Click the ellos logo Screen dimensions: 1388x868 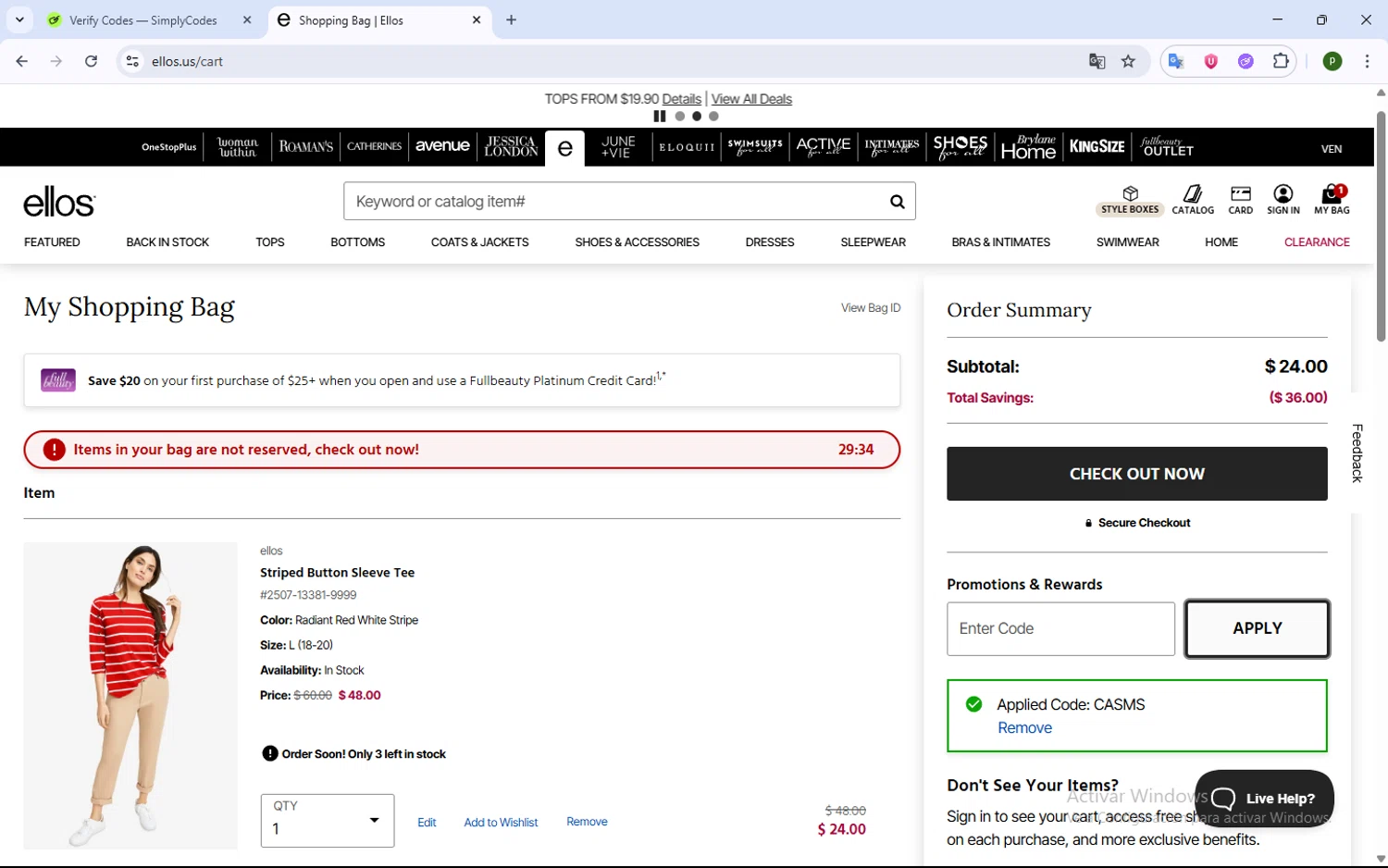click(59, 202)
